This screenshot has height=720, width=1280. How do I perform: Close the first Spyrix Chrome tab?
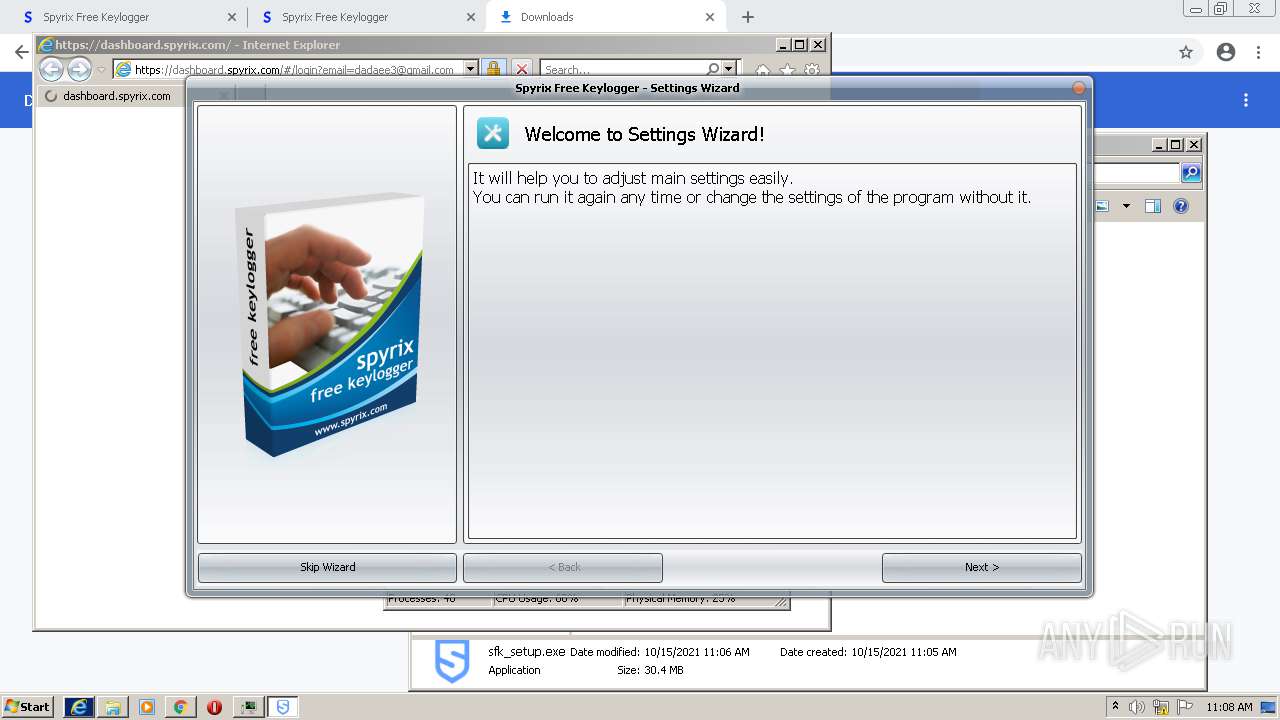click(232, 17)
